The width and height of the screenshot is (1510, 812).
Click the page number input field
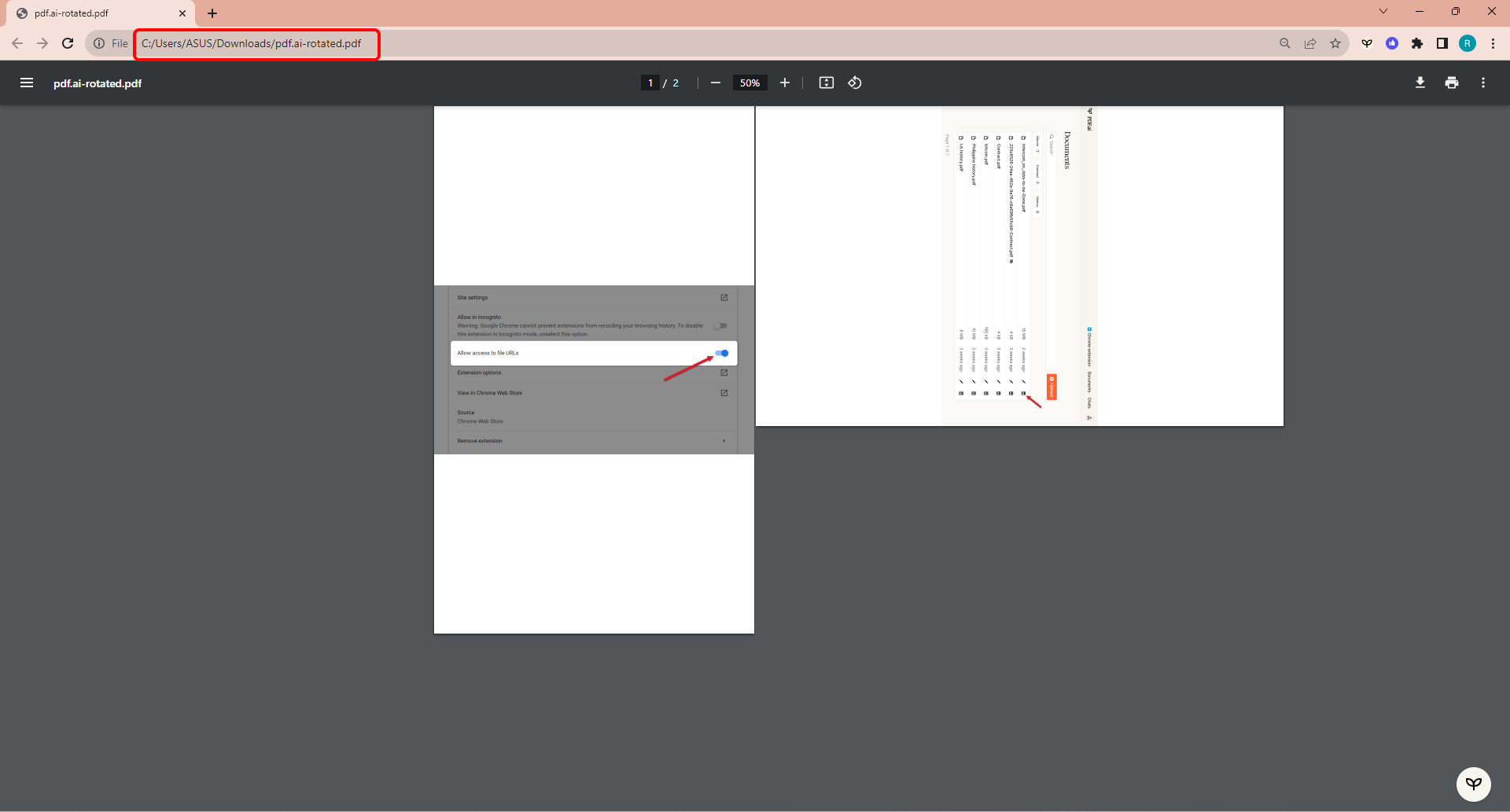(650, 83)
